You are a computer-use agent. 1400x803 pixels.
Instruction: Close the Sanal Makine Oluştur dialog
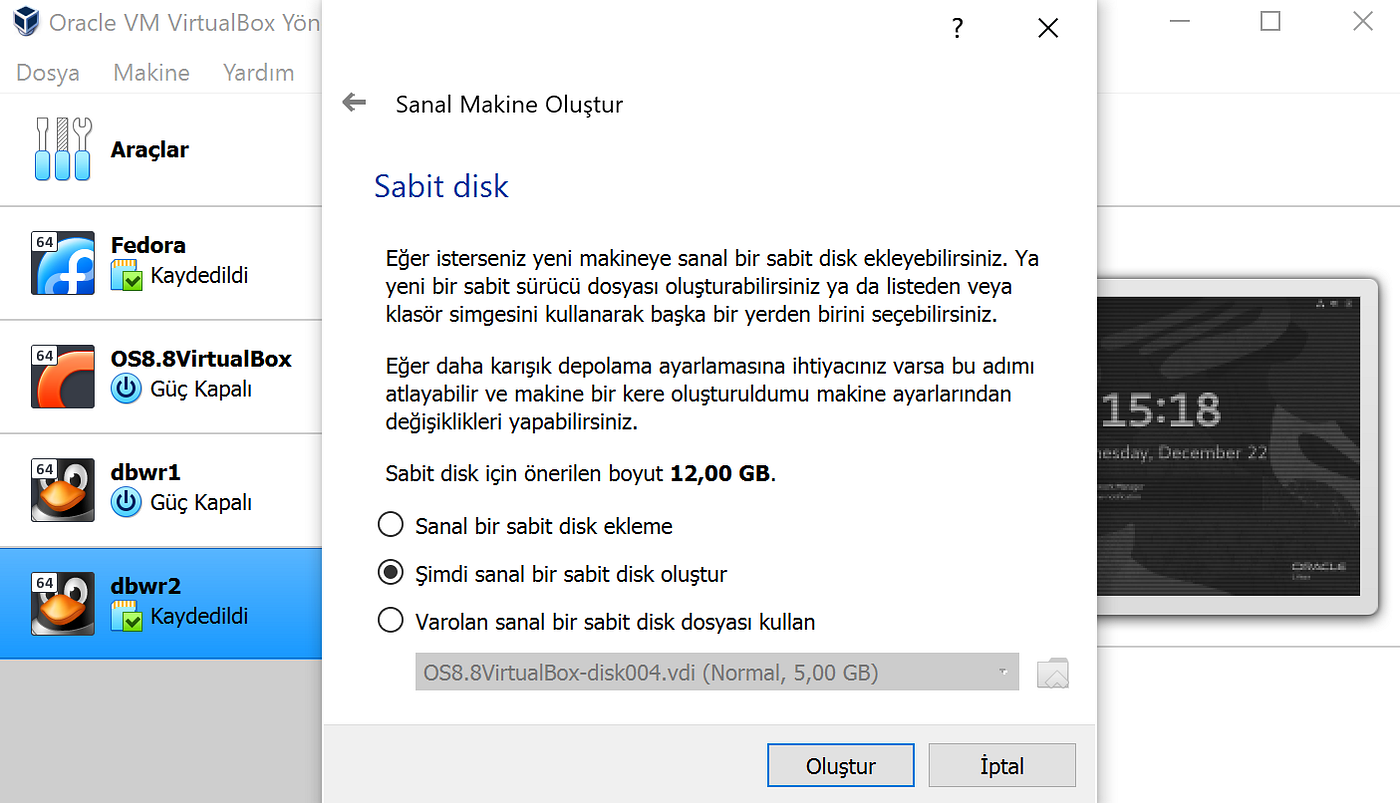[1048, 29]
